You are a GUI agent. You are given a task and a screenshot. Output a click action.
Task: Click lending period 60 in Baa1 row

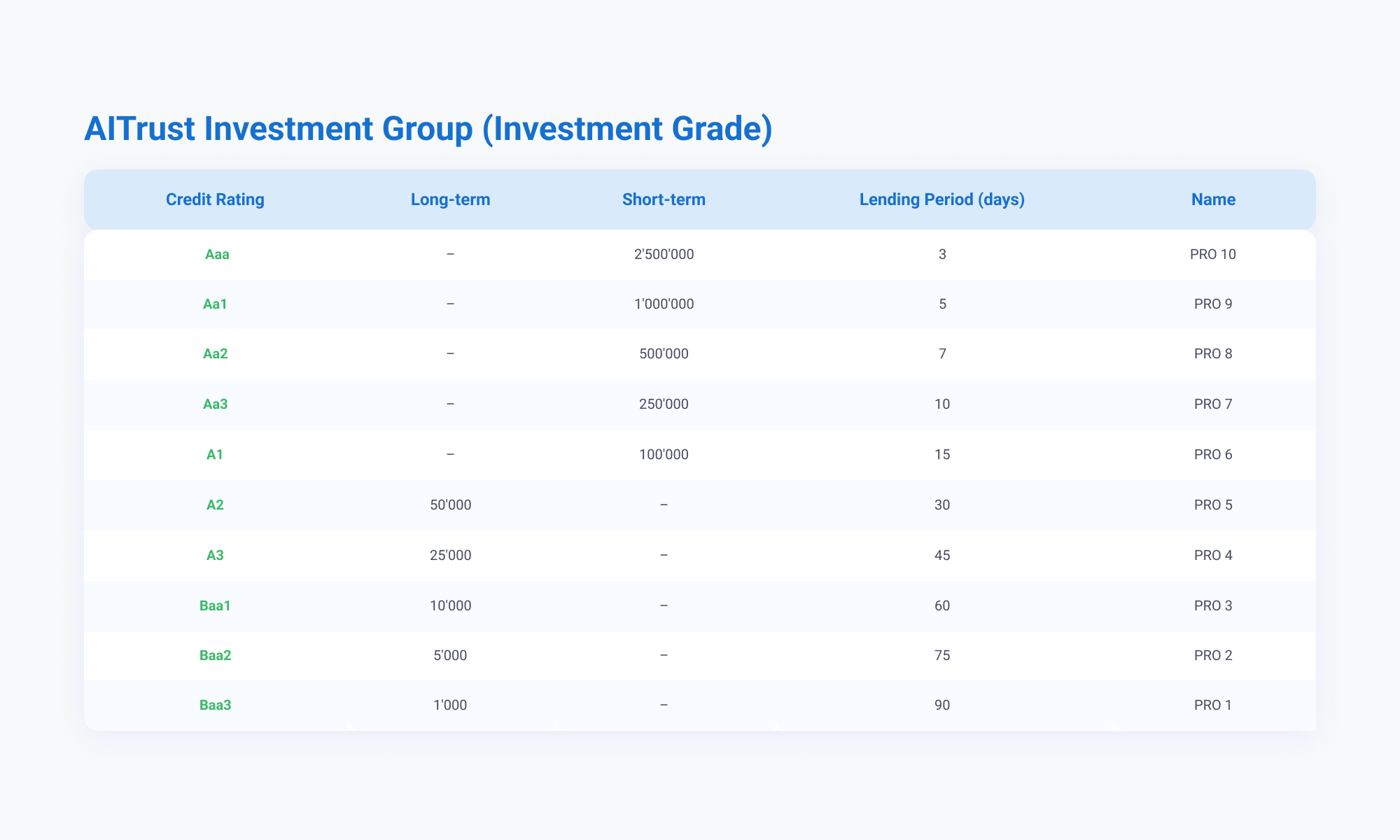point(942,605)
